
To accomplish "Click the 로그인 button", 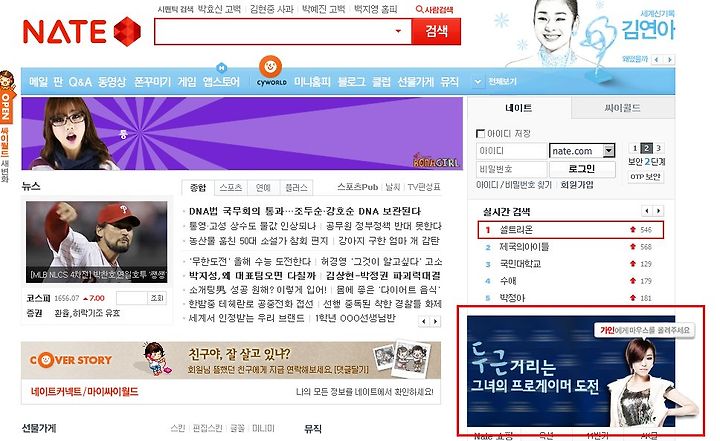I will click(x=582, y=169).
